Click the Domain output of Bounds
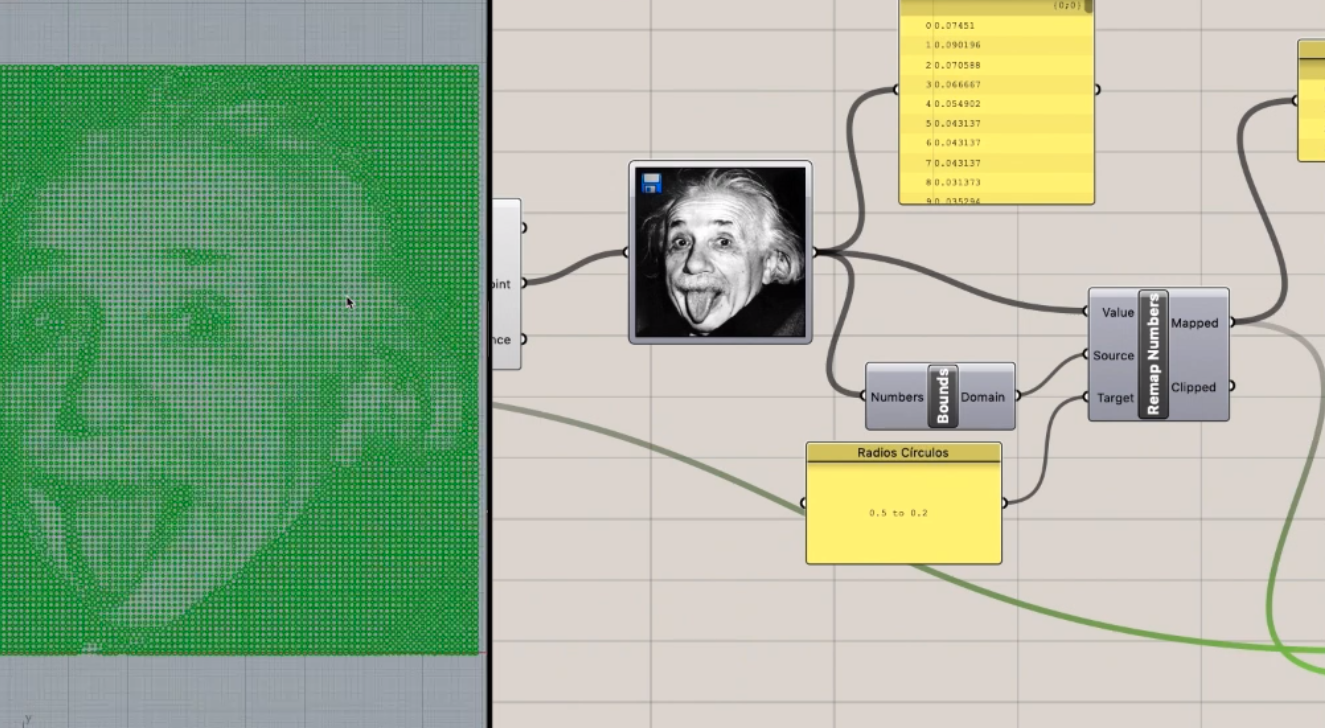Screen dimensions: 1325x728 (x=982, y=397)
